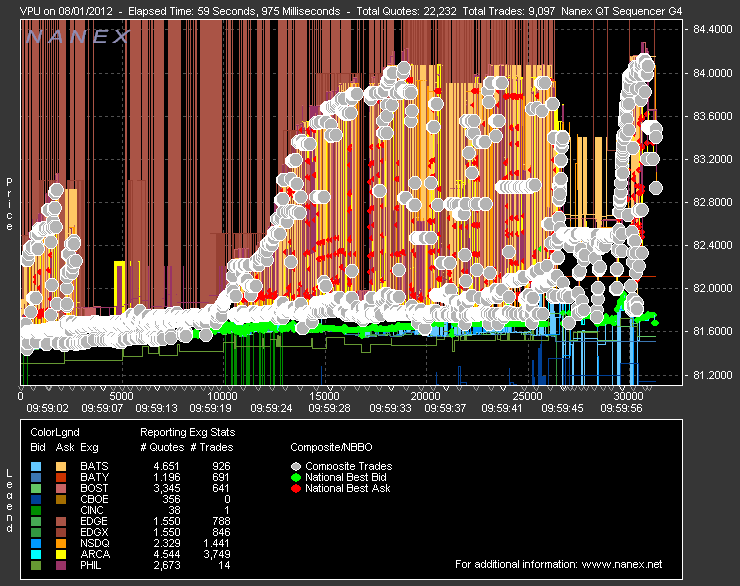Select the BATY ask color swatch
Image resolution: width=740 pixels, height=586 pixels.
point(61,477)
